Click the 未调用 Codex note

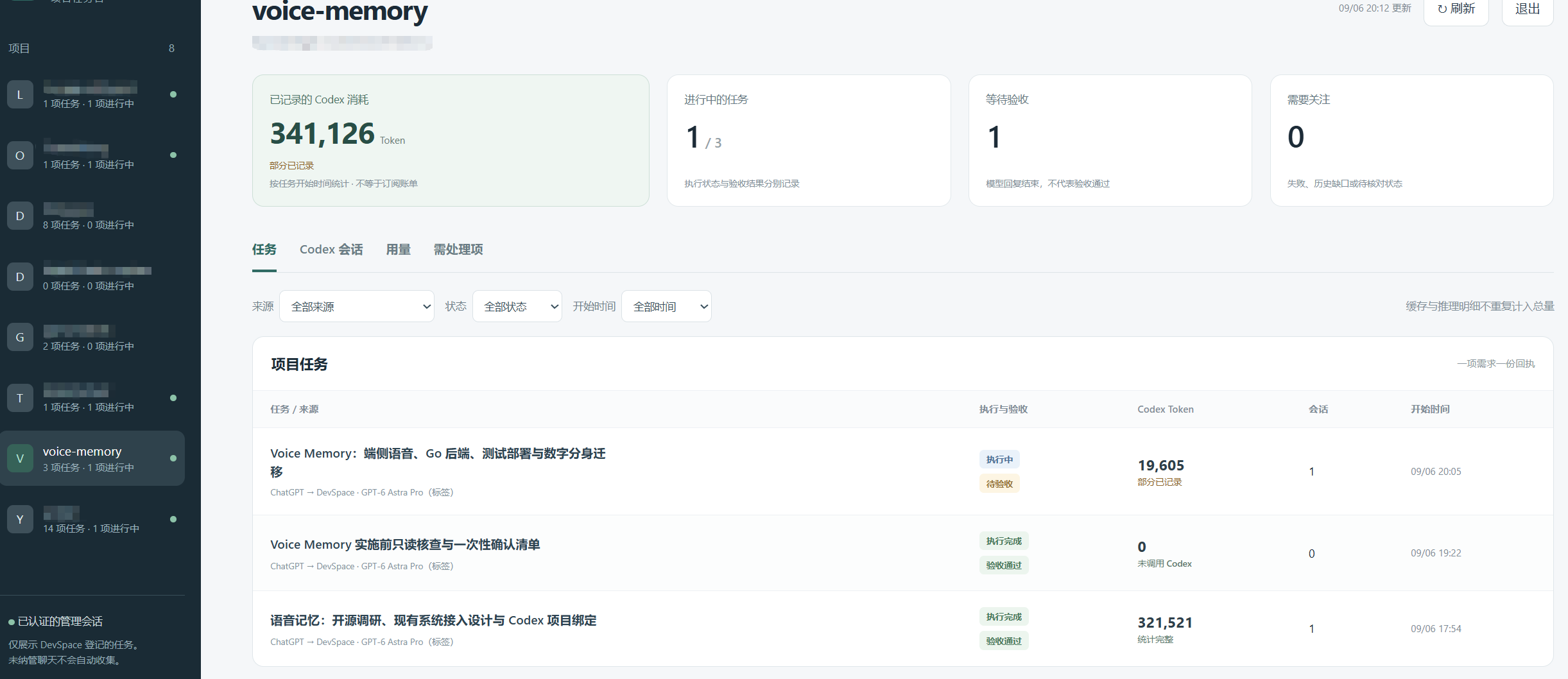[1164, 564]
